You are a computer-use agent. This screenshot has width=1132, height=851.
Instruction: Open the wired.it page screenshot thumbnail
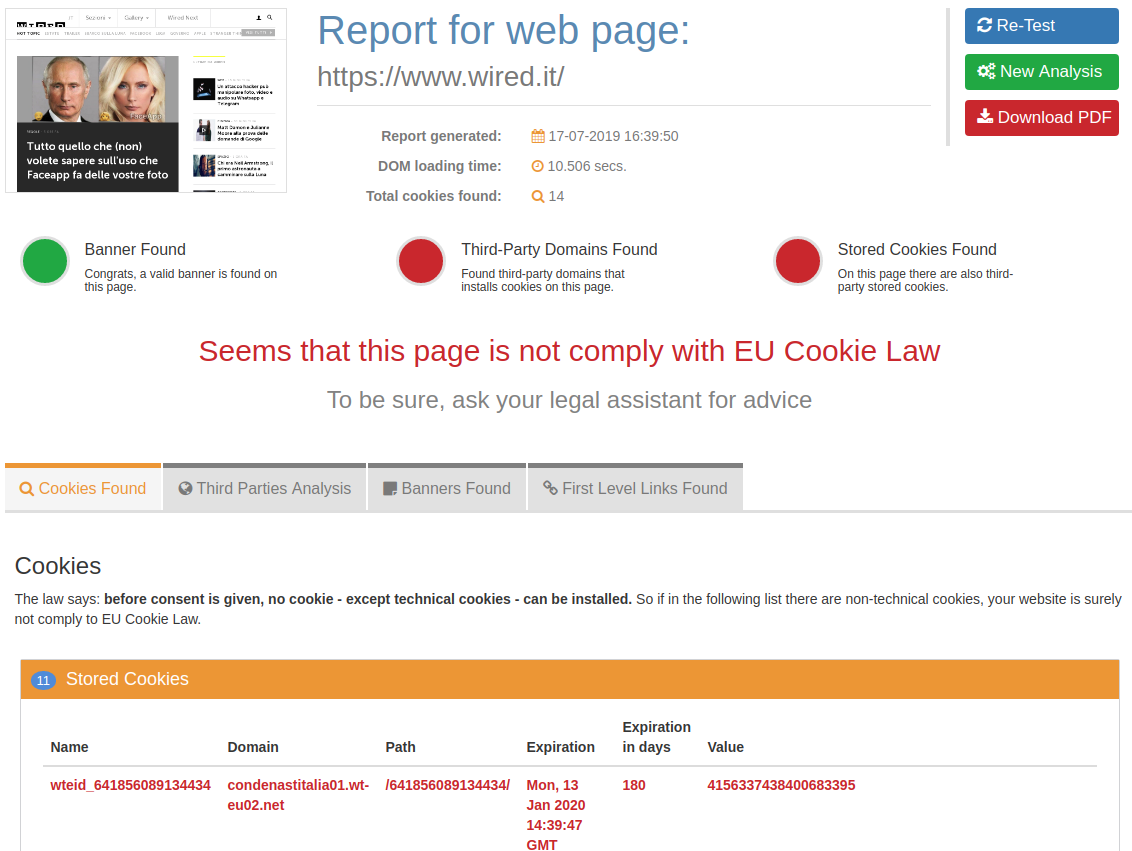tap(146, 100)
